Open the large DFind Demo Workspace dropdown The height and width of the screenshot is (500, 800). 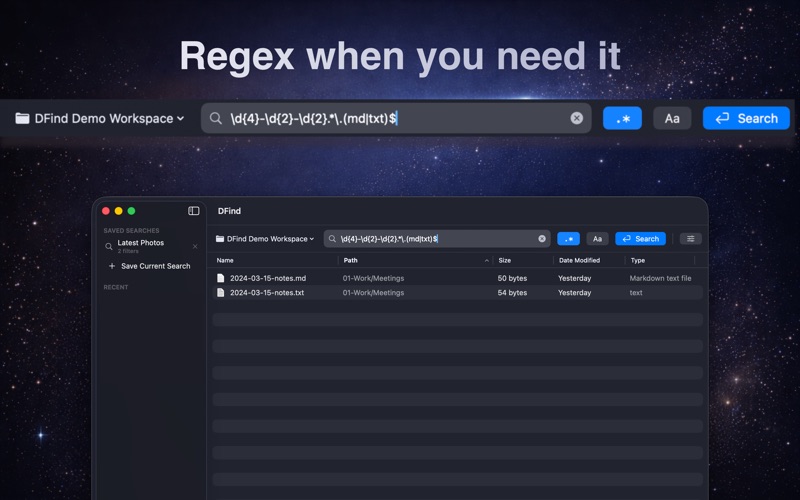[99, 118]
